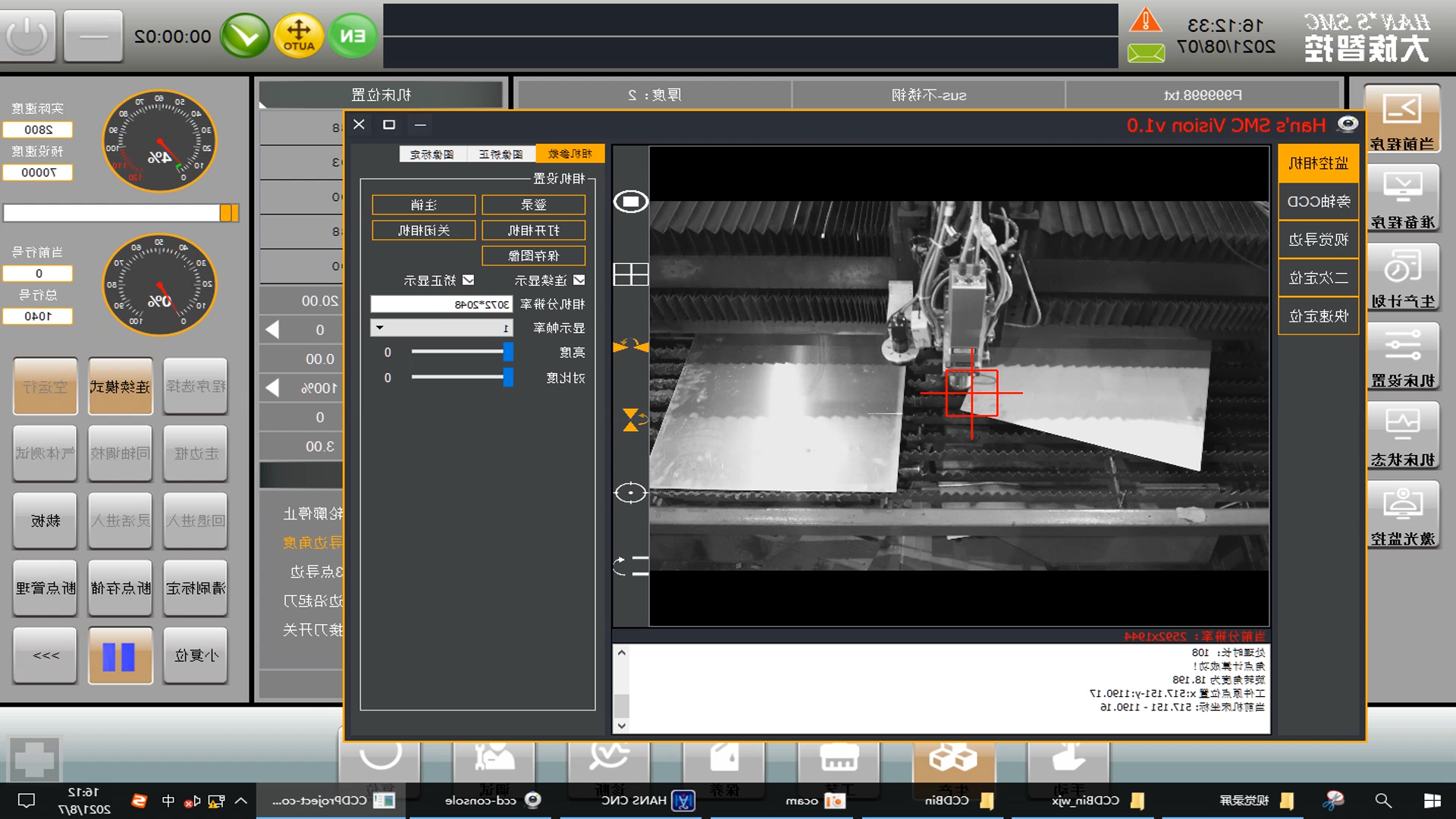This screenshot has height=819, width=1456.
Task: Click the log area scroll down arrow
Action: pos(621,726)
